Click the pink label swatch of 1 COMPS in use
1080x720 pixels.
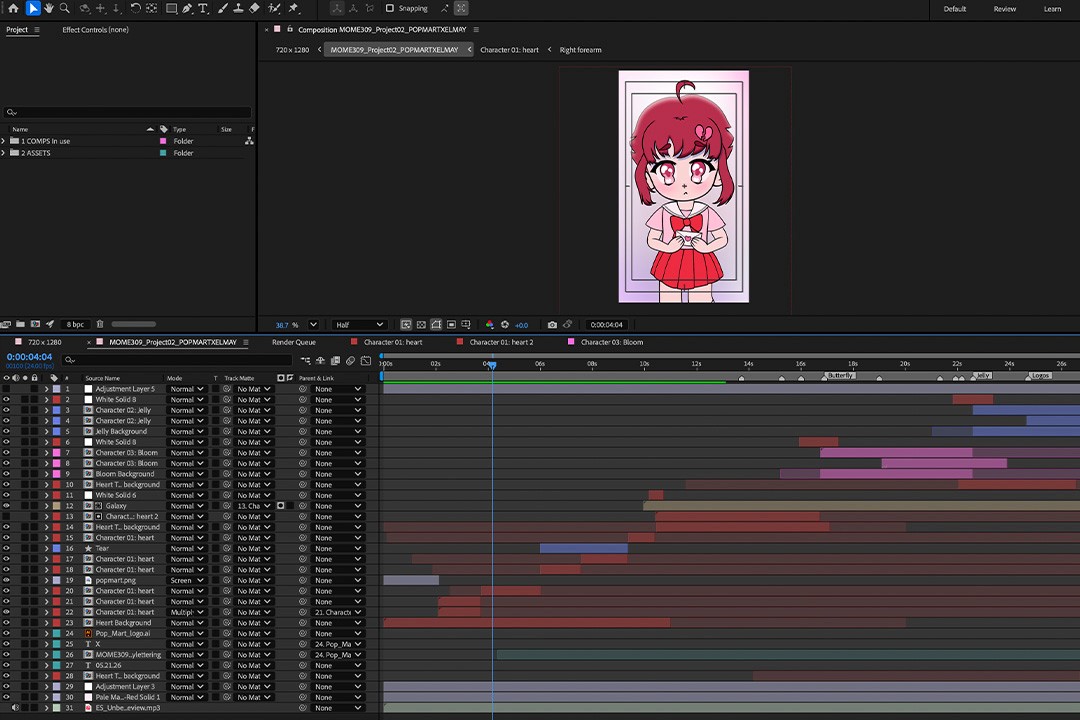click(163, 141)
